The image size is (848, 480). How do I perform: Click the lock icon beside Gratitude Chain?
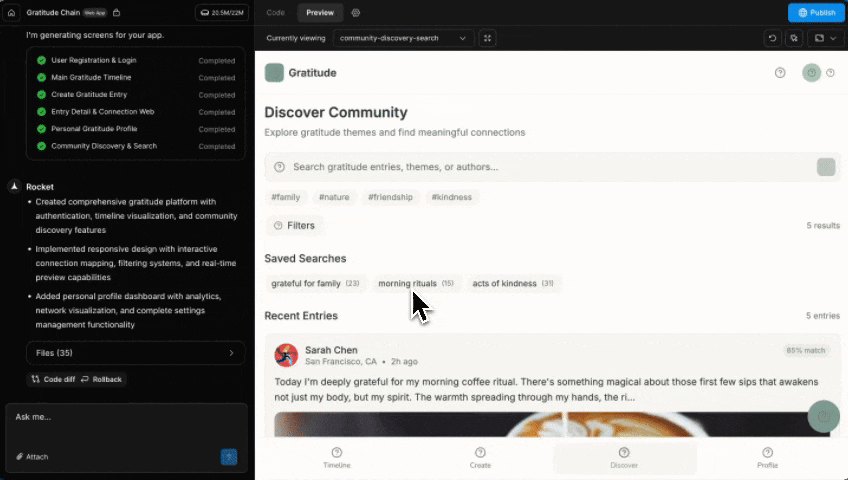(x=116, y=12)
